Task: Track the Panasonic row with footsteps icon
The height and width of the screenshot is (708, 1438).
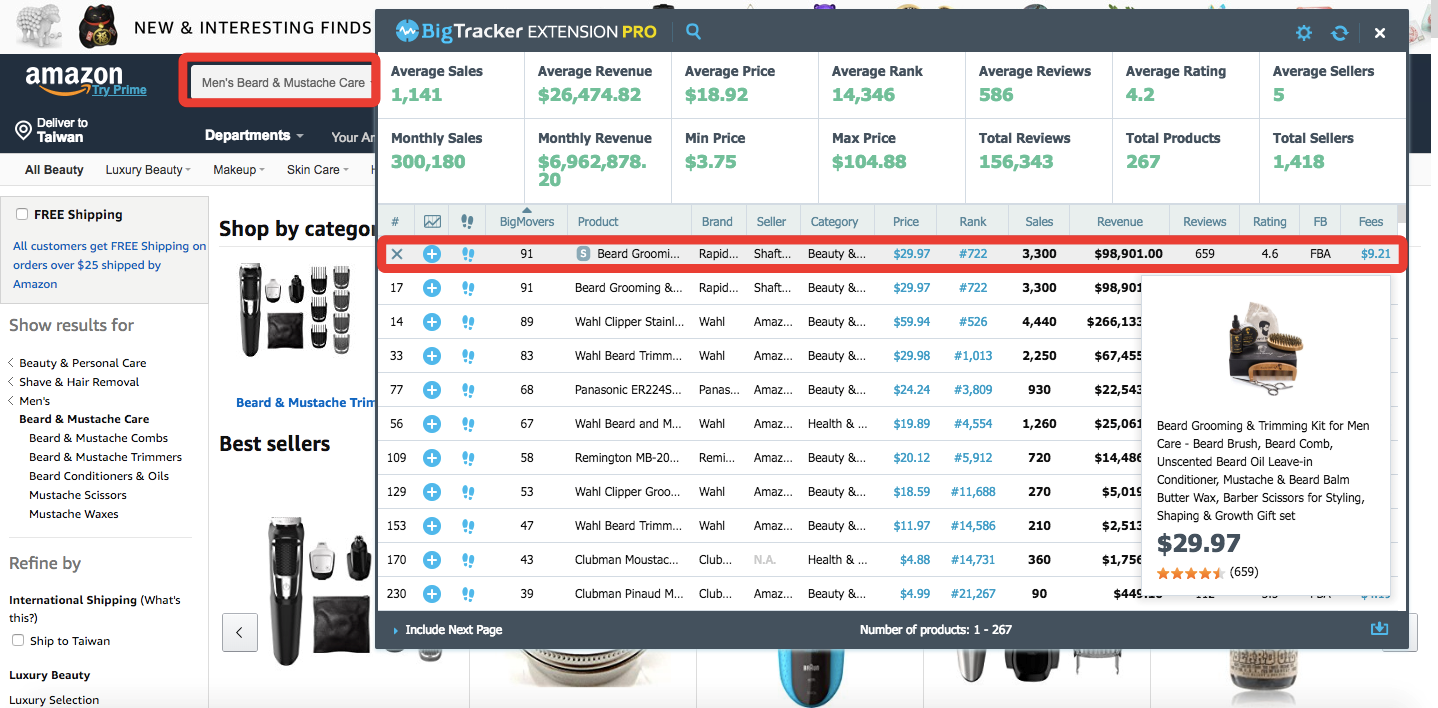Action: point(468,390)
